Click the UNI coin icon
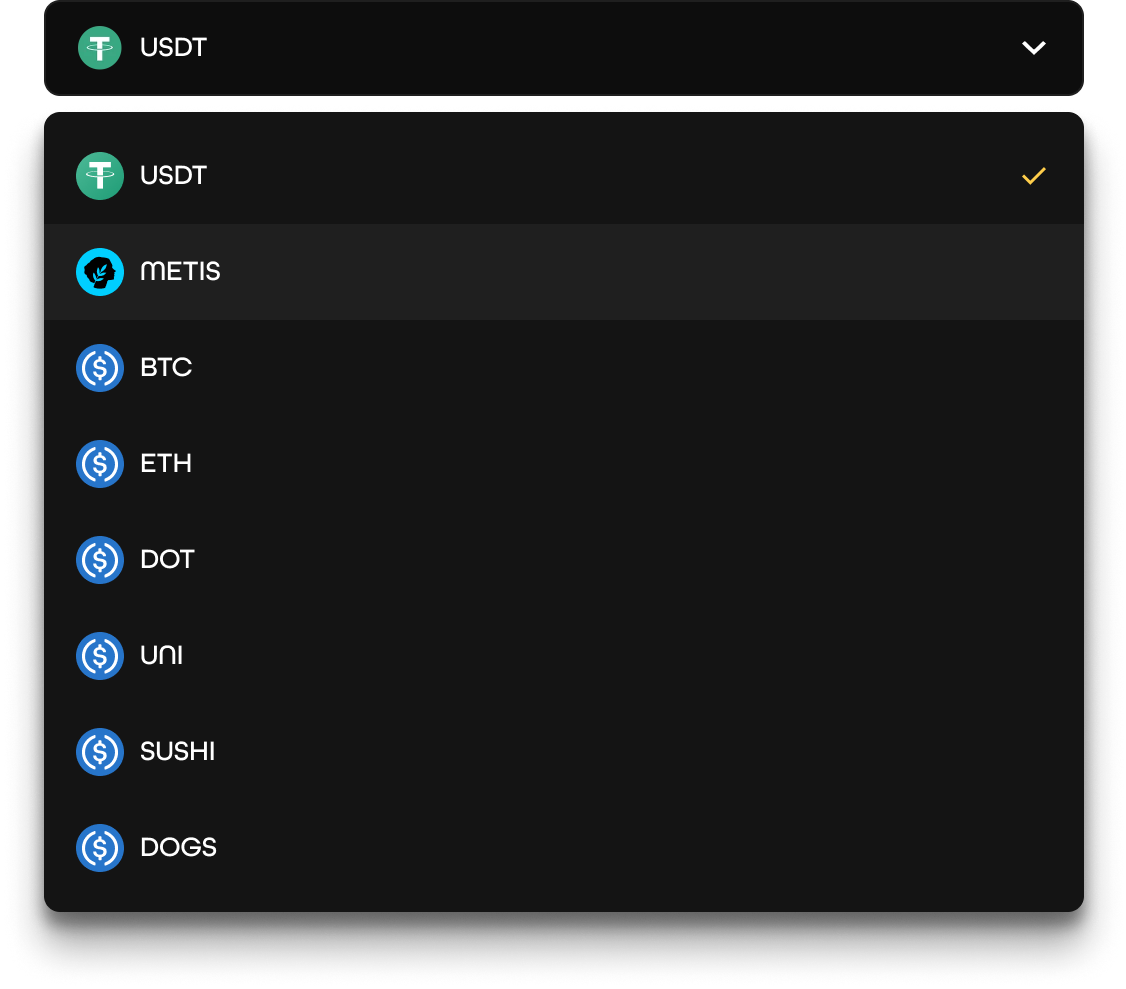This screenshot has width=1126, height=989. (x=100, y=656)
